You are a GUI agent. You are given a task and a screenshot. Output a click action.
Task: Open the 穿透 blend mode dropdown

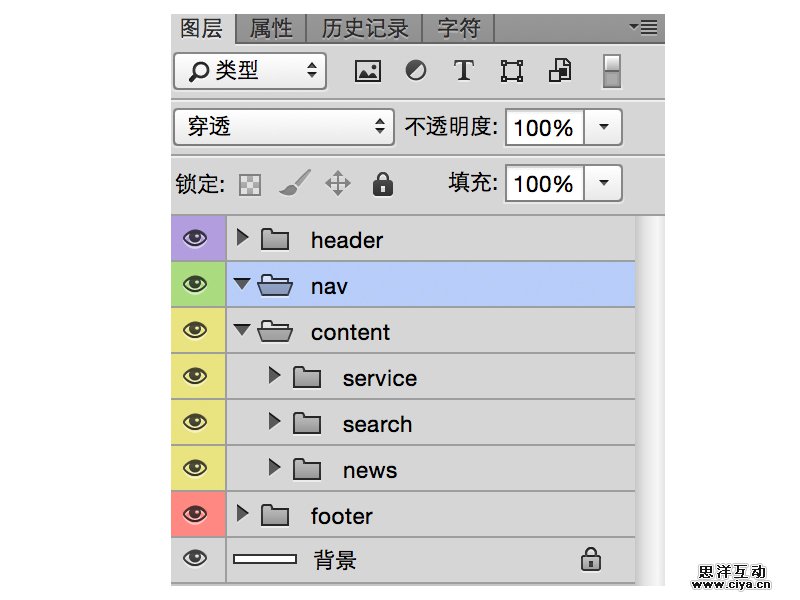click(x=283, y=127)
